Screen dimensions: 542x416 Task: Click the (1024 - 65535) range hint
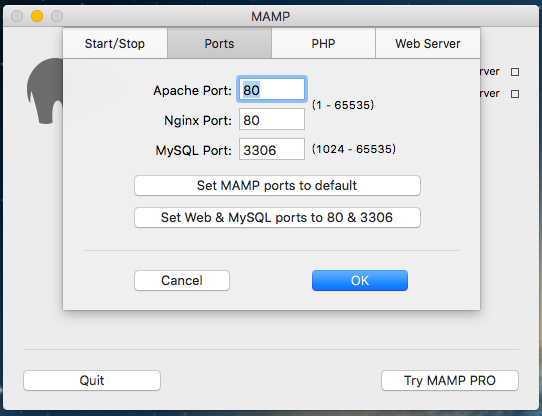(x=354, y=149)
